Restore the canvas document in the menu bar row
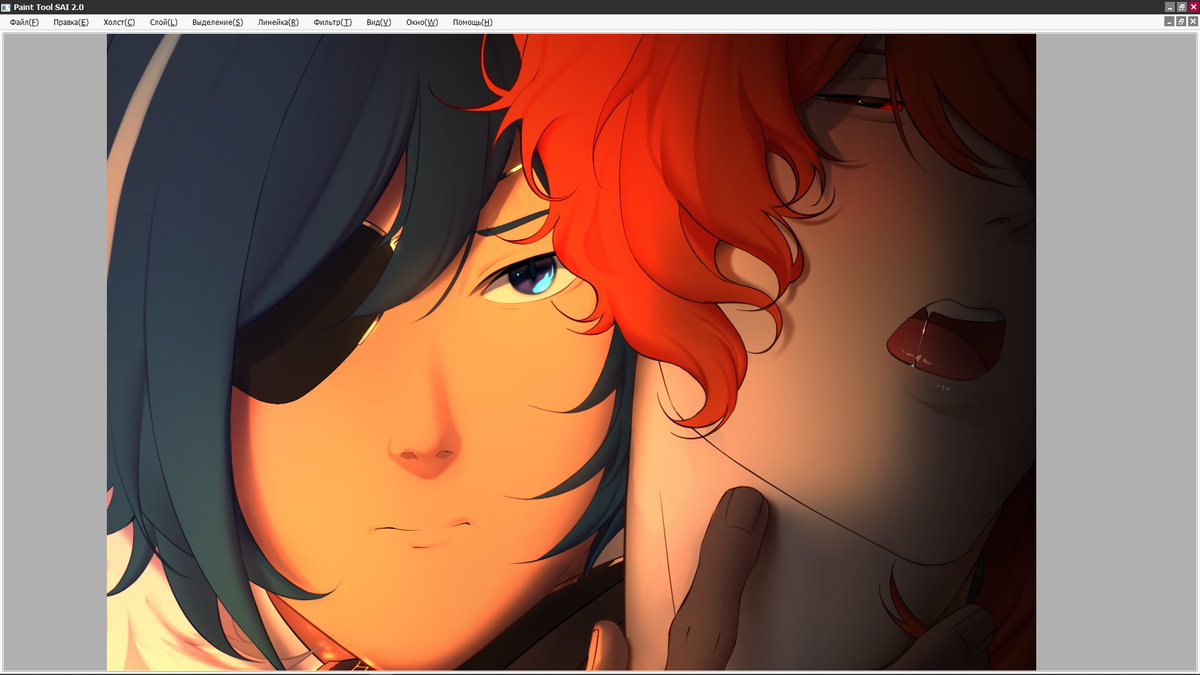1200x675 pixels. coord(1182,21)
